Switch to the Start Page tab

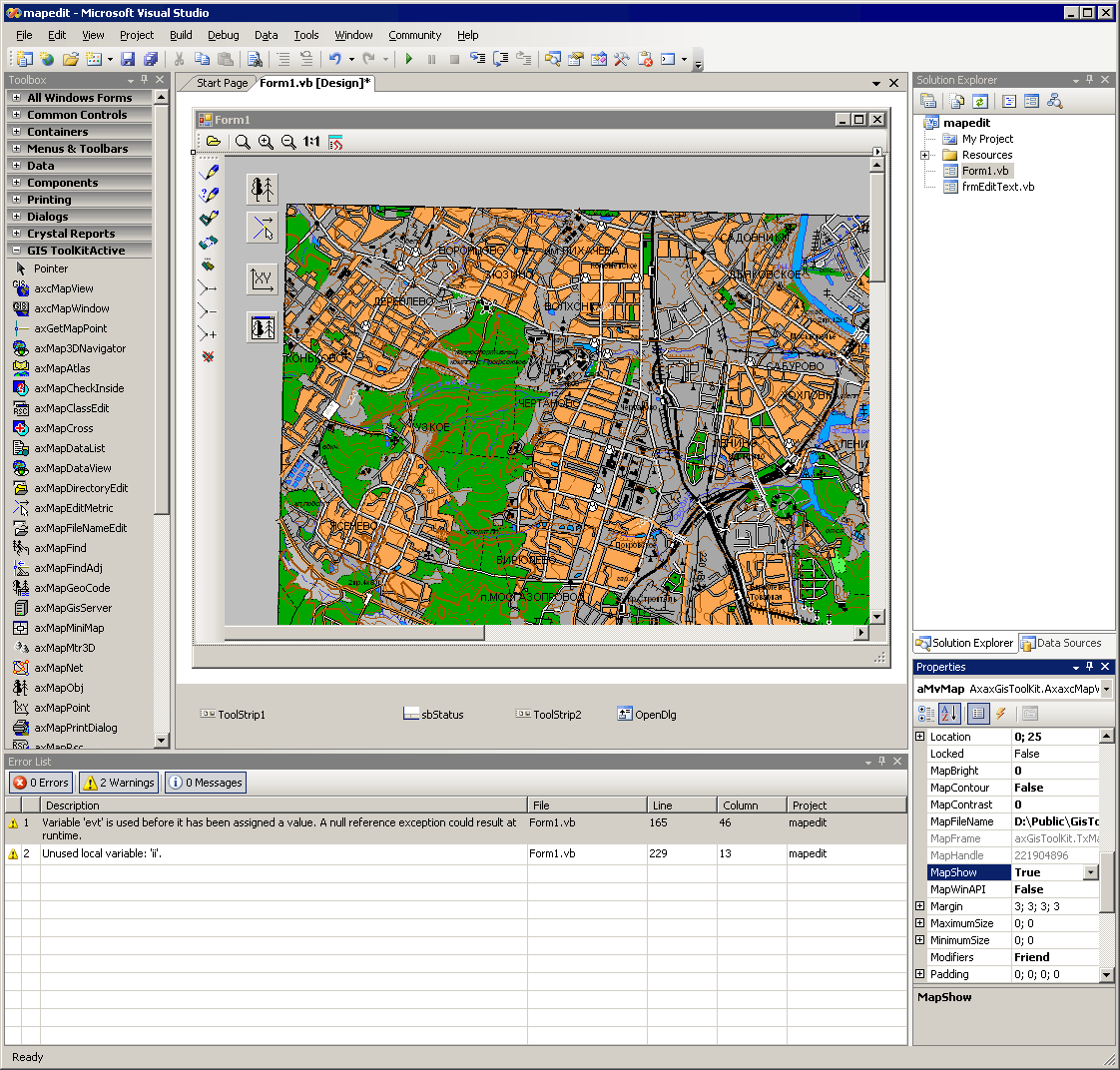223,83
